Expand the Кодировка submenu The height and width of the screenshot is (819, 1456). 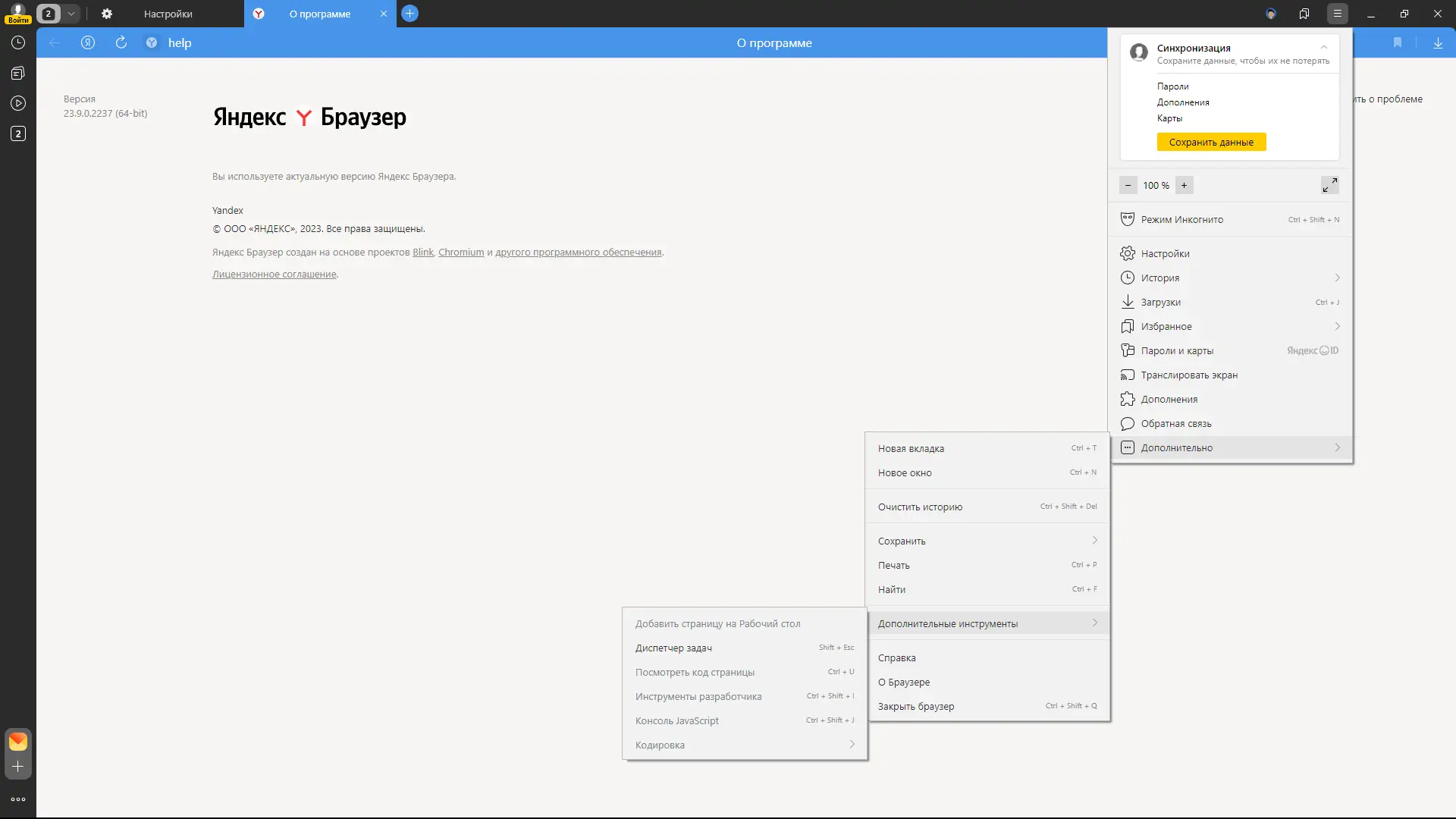[852, 745]
